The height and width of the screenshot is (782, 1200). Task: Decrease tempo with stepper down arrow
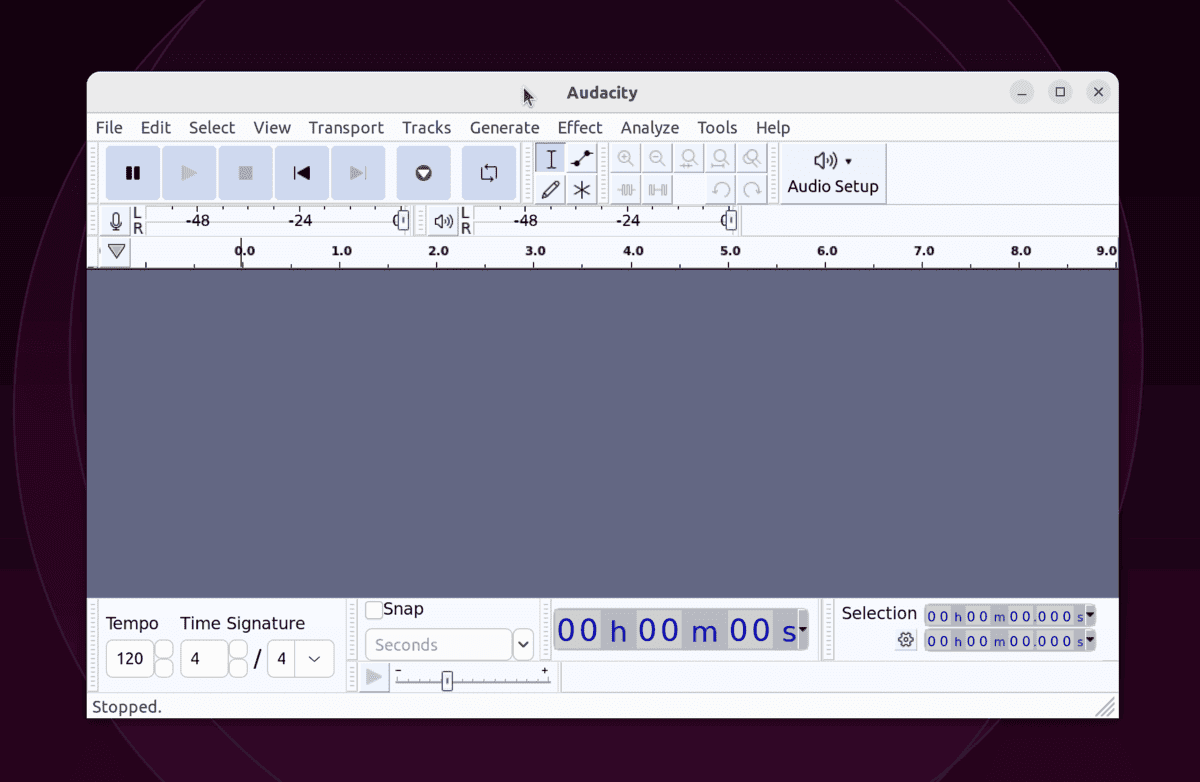(164, 668)
